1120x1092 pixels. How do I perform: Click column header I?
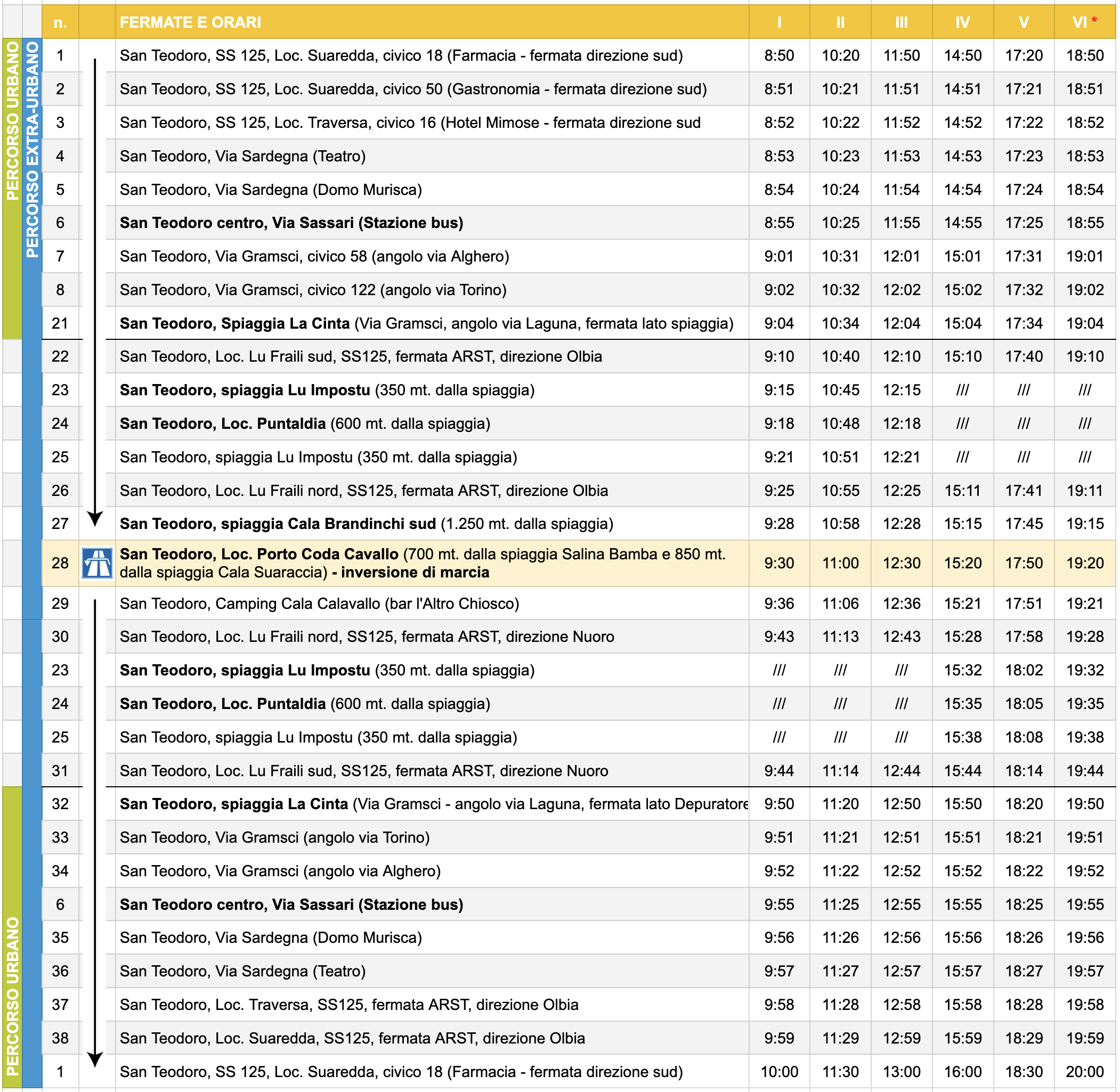[779, 22]
